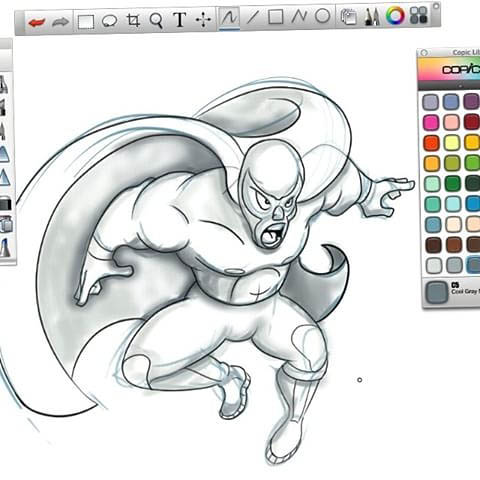Select the Polyline draw tool
480x480 pixels.
[x=299, y=16]
